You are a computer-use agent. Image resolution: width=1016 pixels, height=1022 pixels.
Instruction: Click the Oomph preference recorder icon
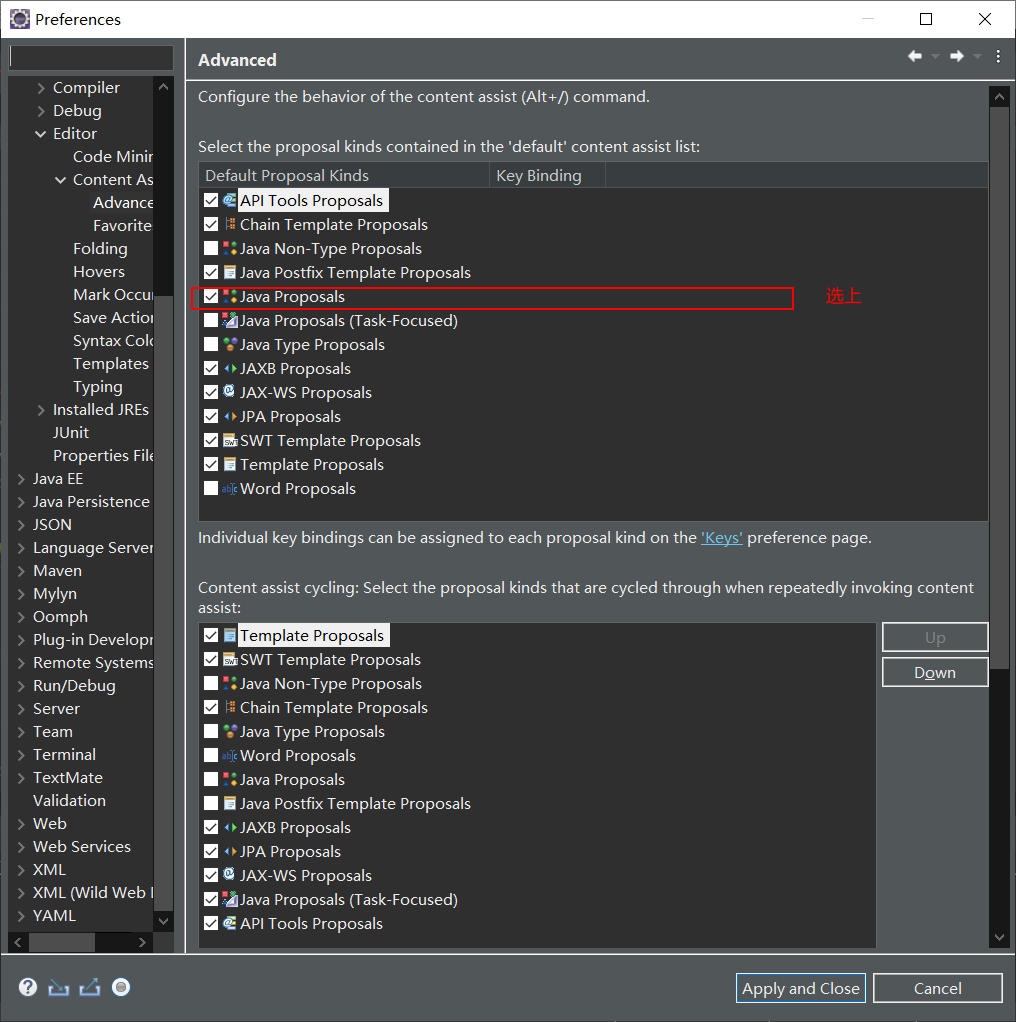tap(121, 987)
